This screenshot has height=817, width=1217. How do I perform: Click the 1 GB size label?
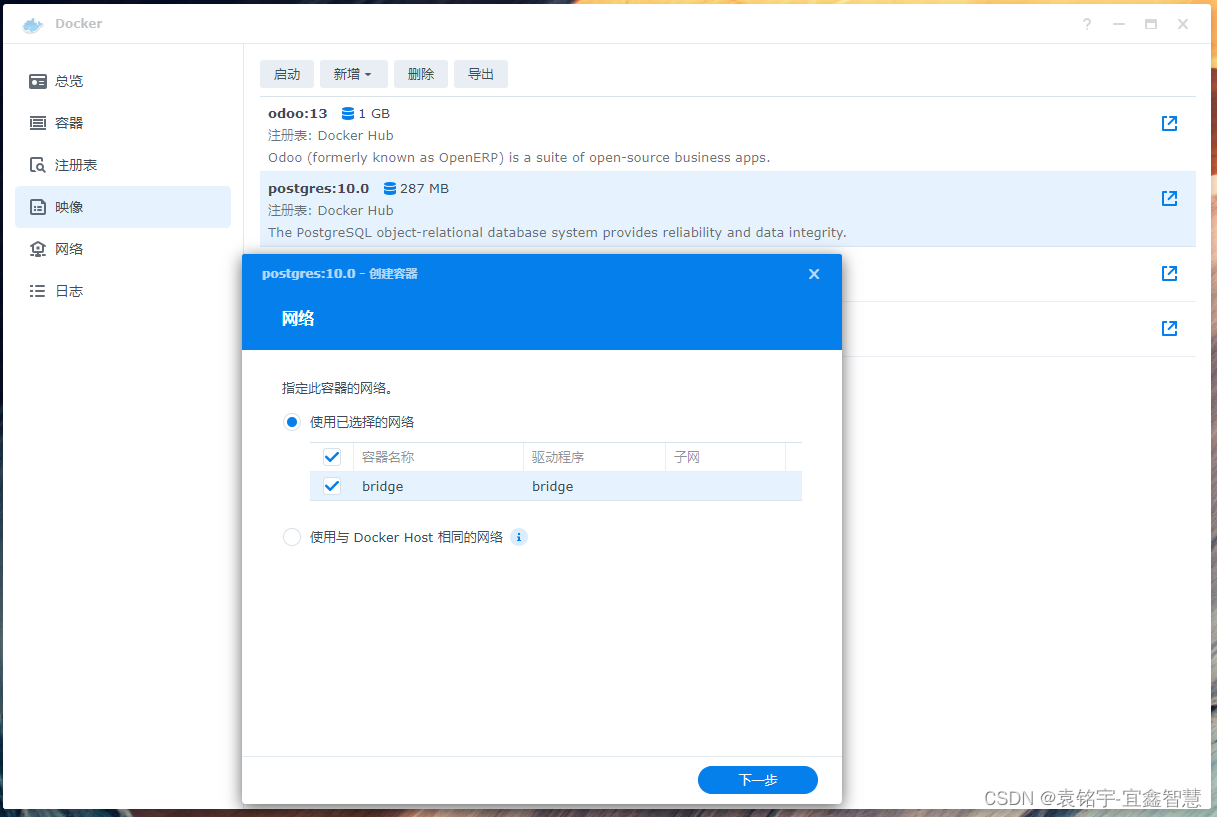coord(374,114)
